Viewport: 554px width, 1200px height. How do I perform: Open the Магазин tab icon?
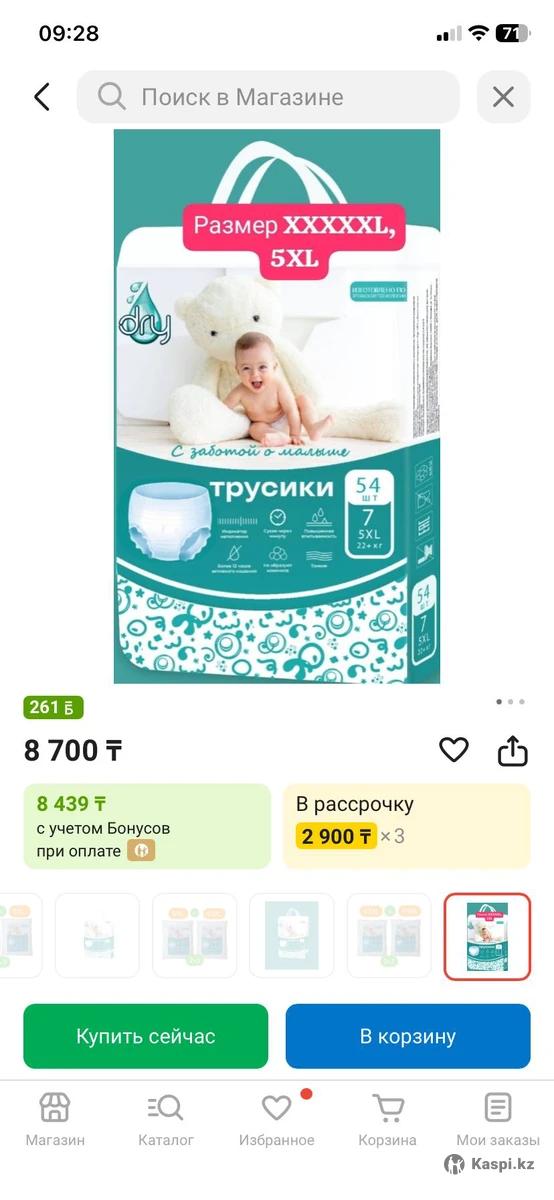55,1108
